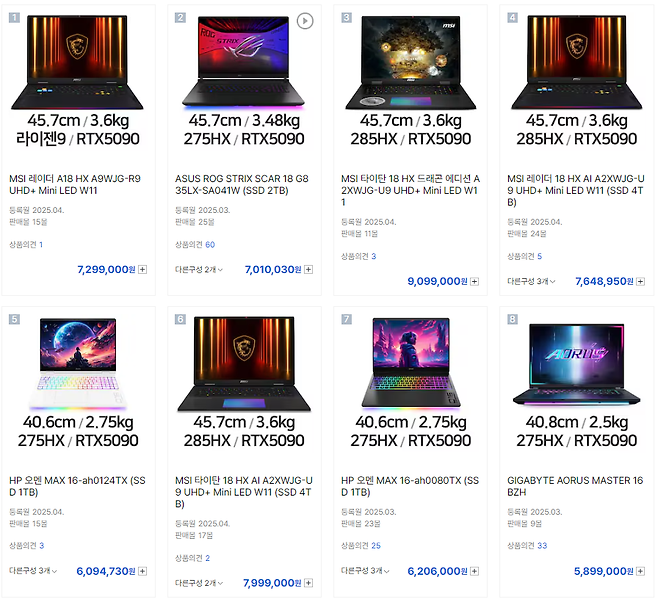This screenshot has height=602, width=658.
Task: Click the white HP 오멘 MAX laptop thumbnail
Action: coord(78,363)
